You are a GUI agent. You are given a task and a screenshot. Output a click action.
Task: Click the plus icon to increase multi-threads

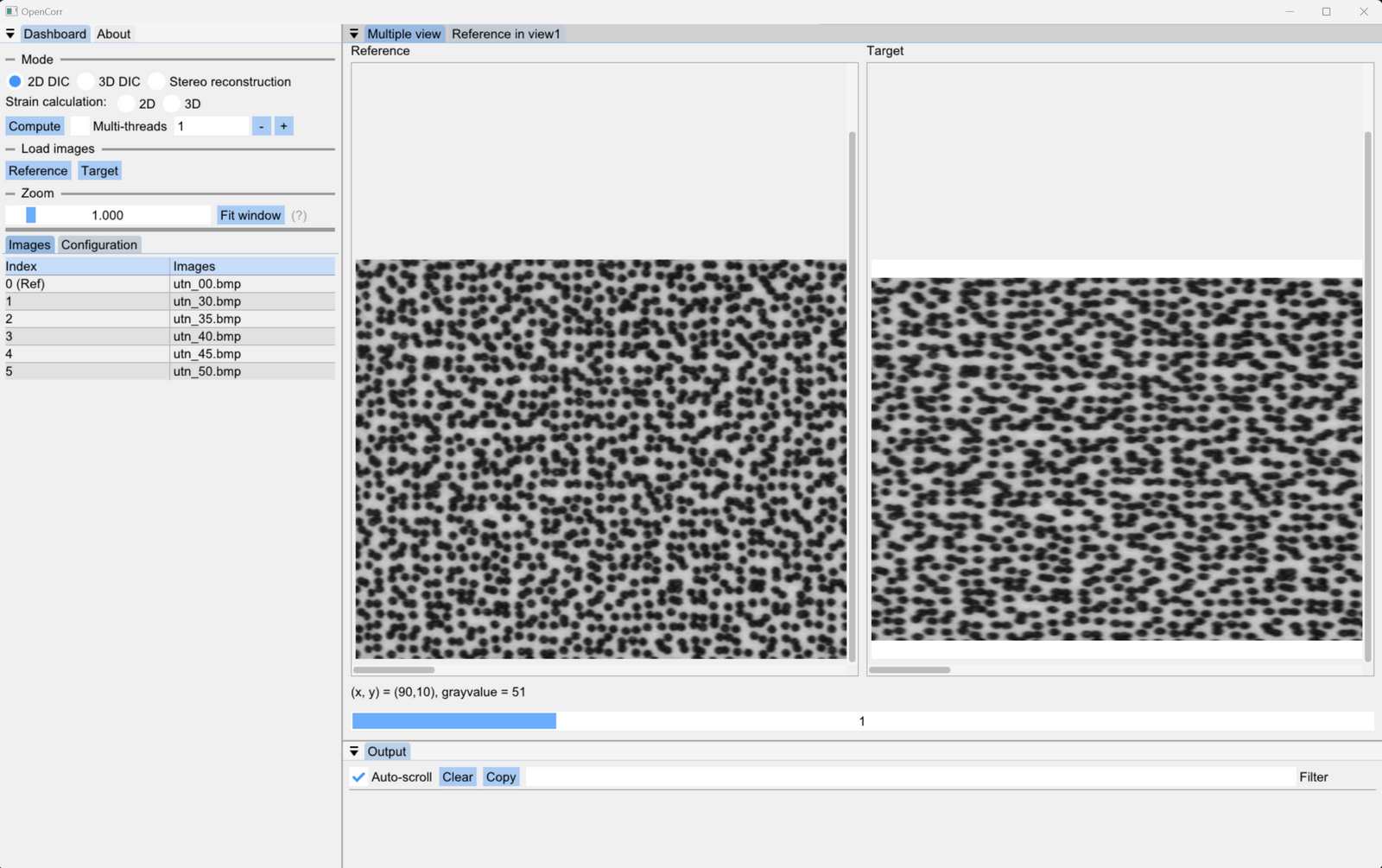pyautogui.click(x=283, y=126)
